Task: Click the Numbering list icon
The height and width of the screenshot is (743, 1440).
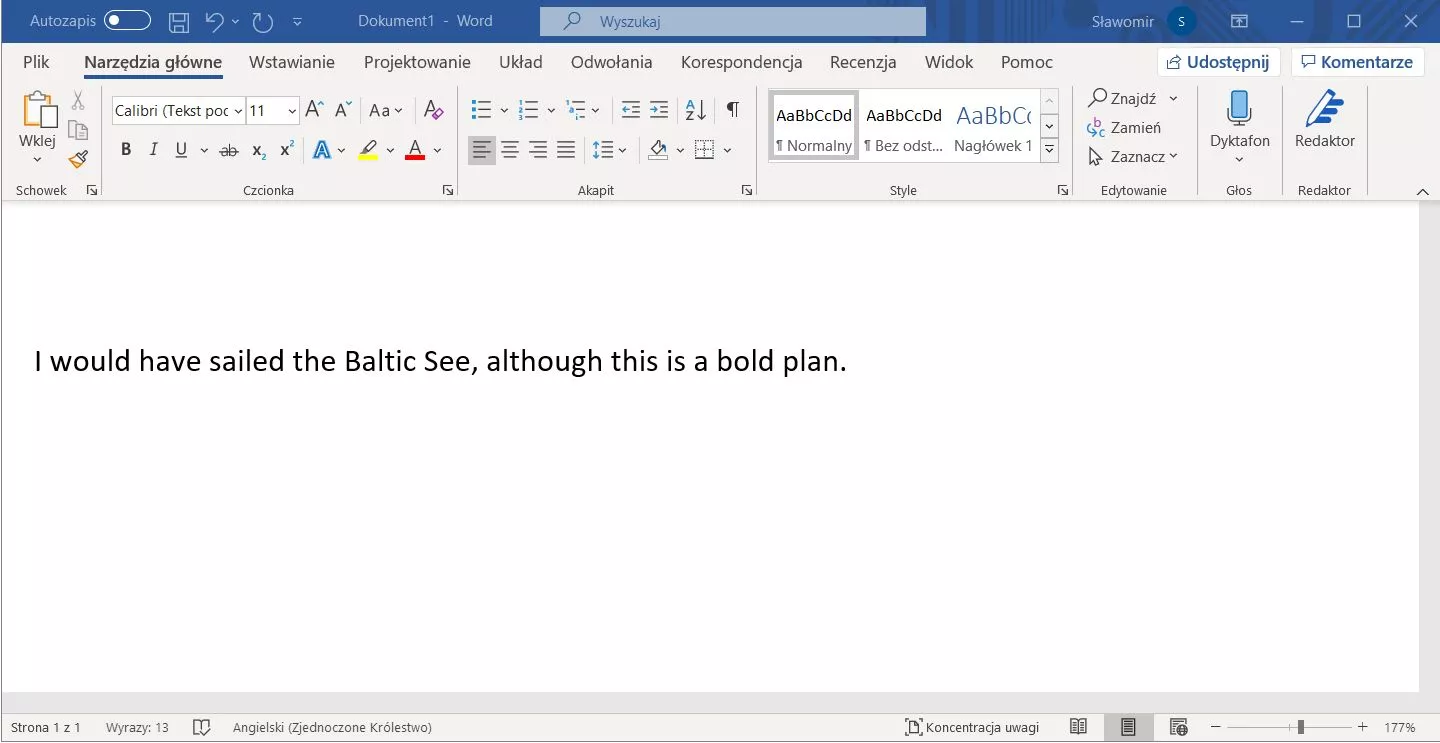Action: [x=528, y=110]
